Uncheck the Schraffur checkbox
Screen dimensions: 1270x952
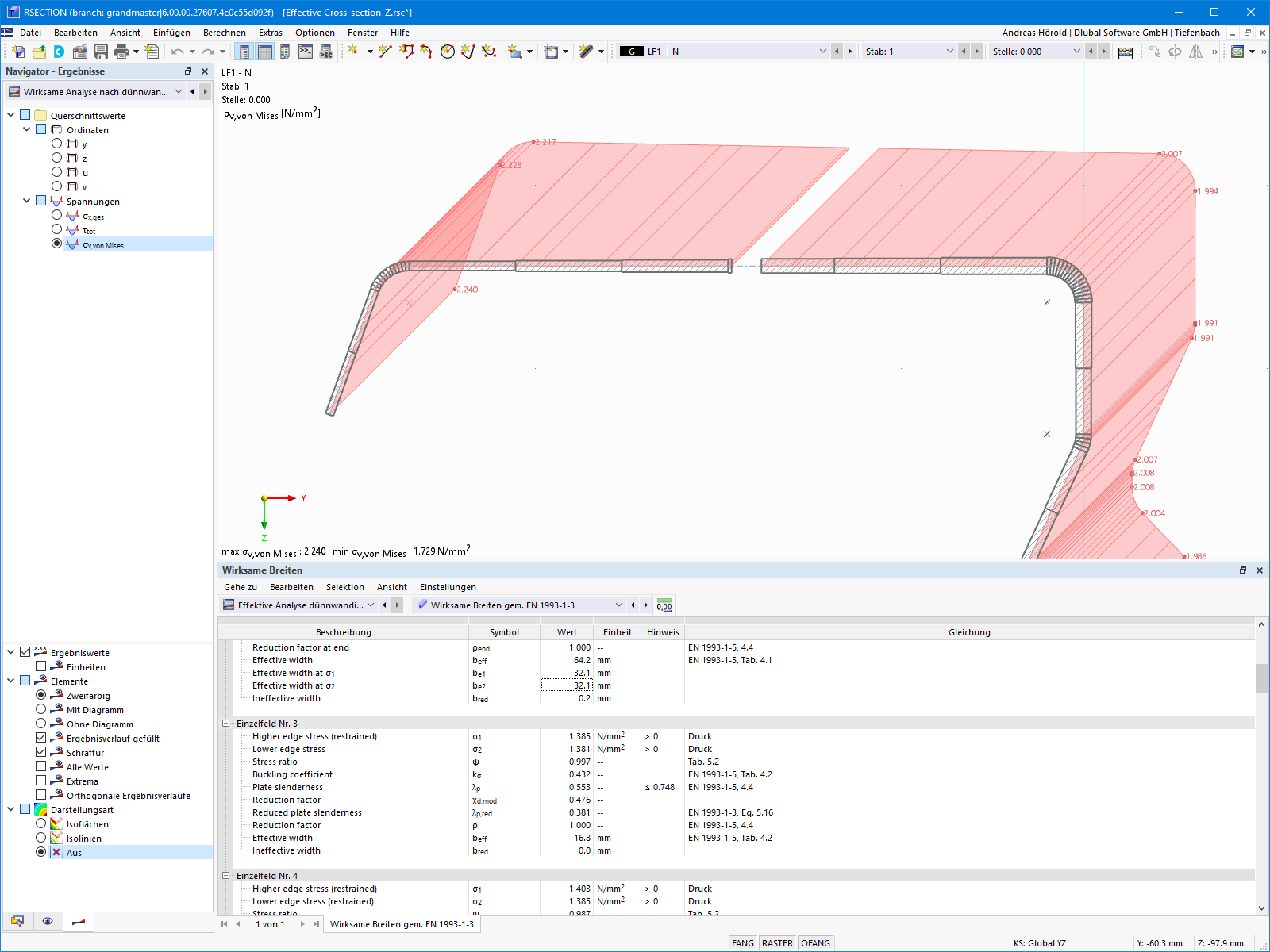pyautogui.click(x=41, y=752)
